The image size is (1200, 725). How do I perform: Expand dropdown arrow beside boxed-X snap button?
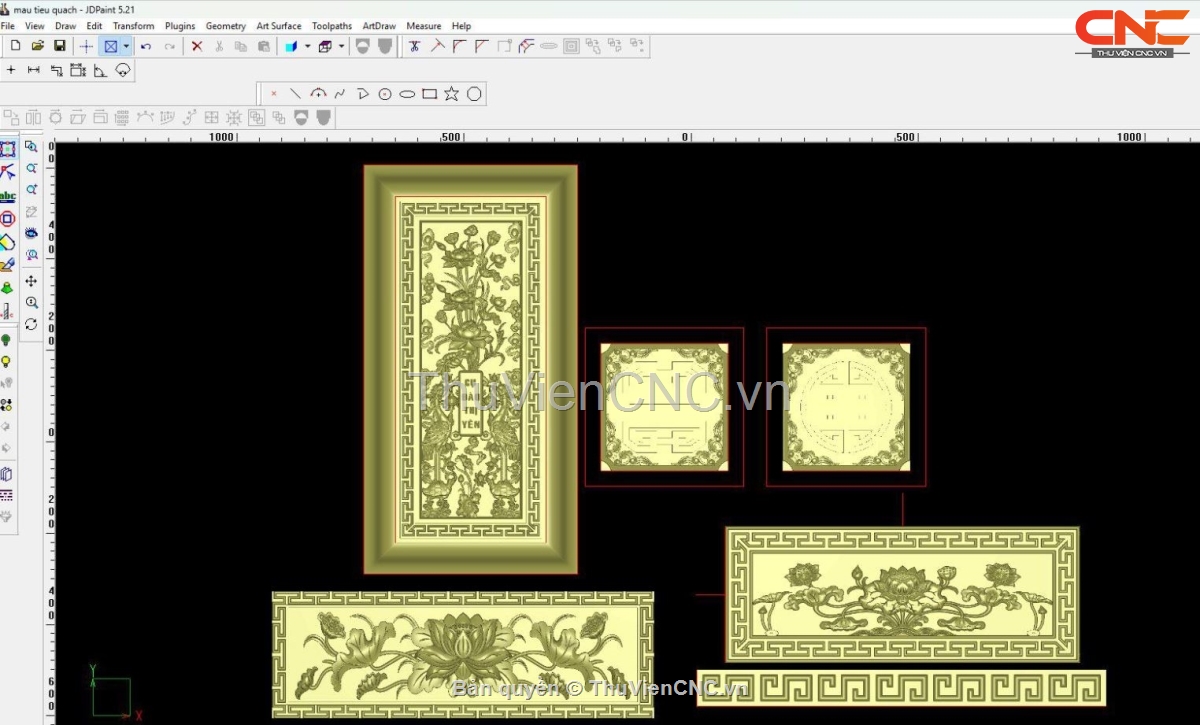pyautogui.click(x=126, y=46)
